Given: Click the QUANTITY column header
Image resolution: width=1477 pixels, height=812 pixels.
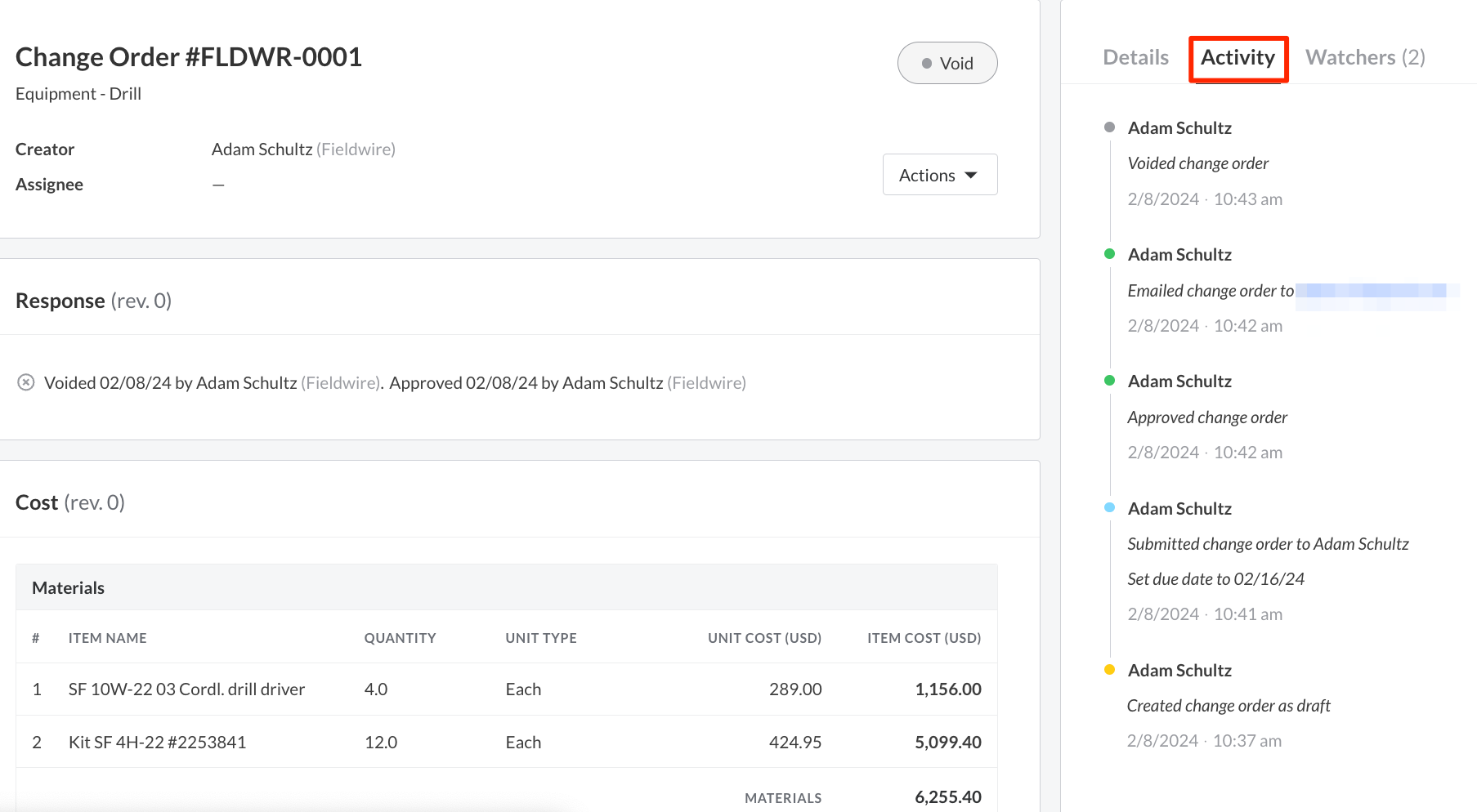Looking at the screenshot, I should click(400, 638).
